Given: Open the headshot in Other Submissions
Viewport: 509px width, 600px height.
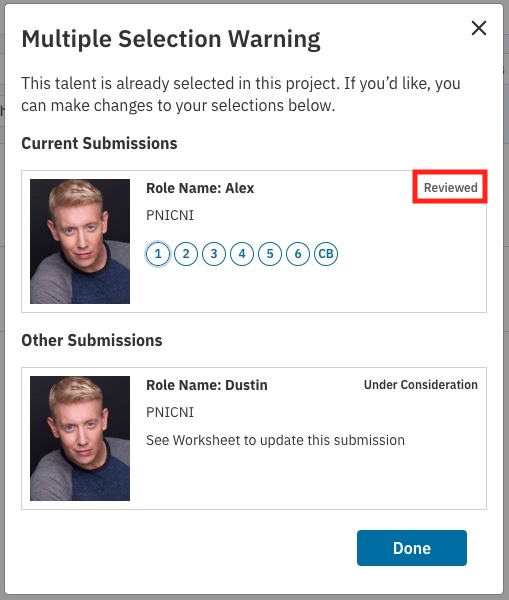Looking at the screenshot, I should (x=80, y=439).
